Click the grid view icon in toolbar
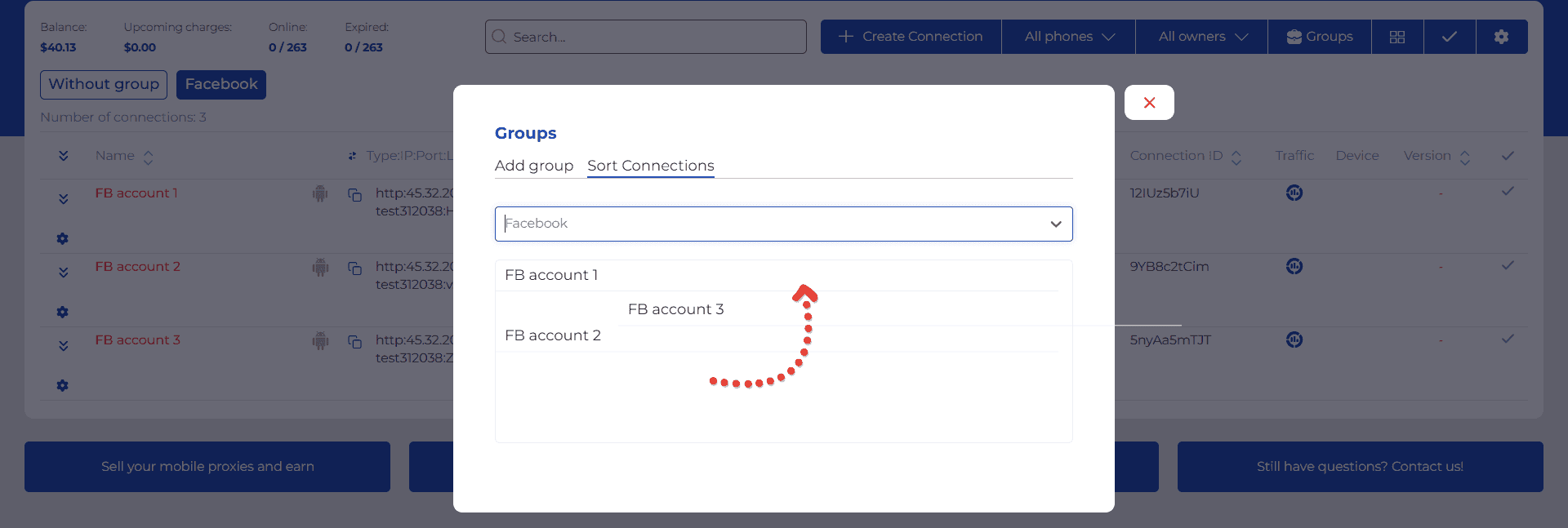Viewport: 1568px width, 528px height. [x=1396, y=37]
